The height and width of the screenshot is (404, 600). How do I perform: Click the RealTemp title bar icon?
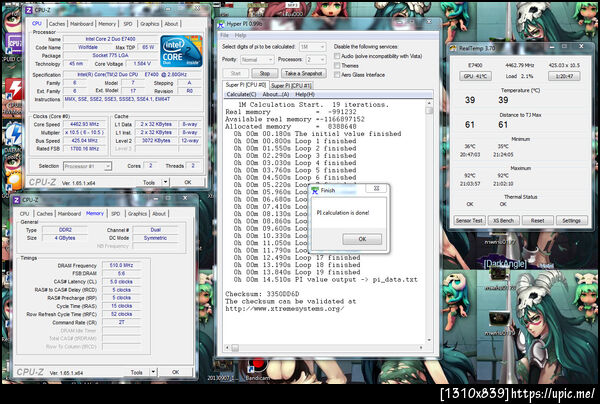pos(454,48)
